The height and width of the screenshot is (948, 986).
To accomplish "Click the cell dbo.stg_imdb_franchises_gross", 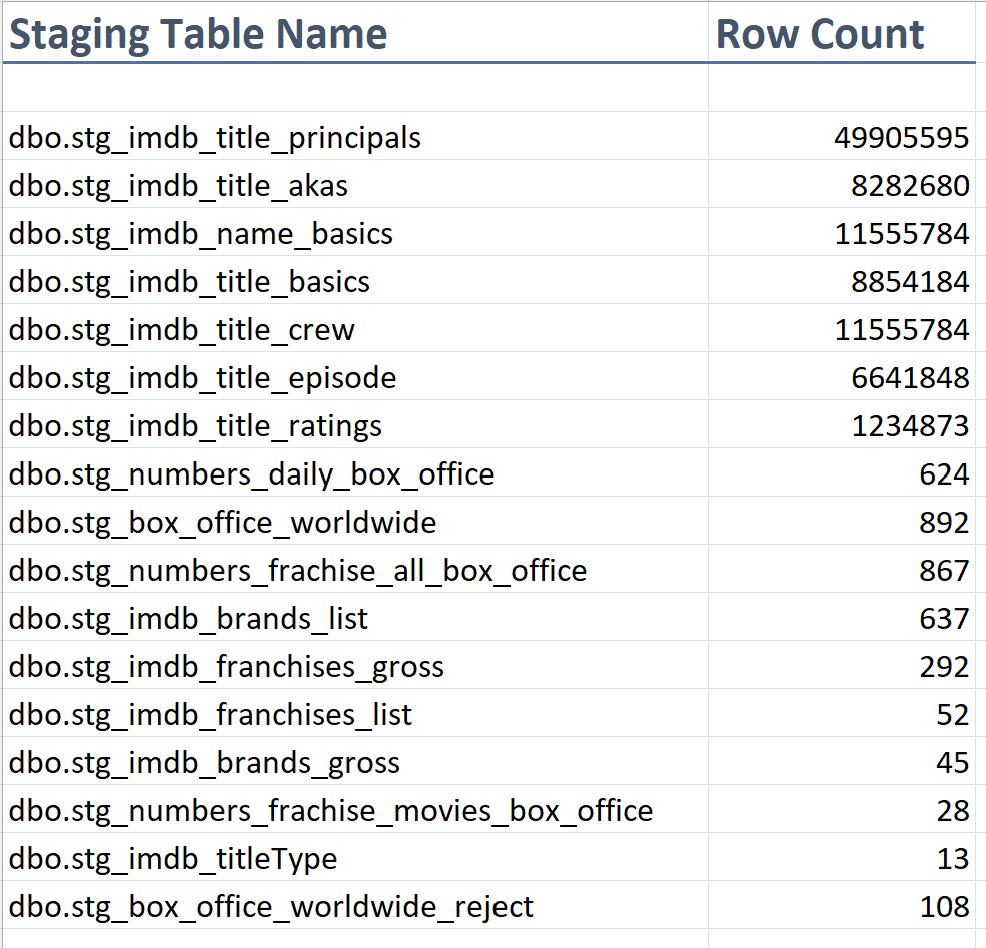I will [x=355, y=665].
